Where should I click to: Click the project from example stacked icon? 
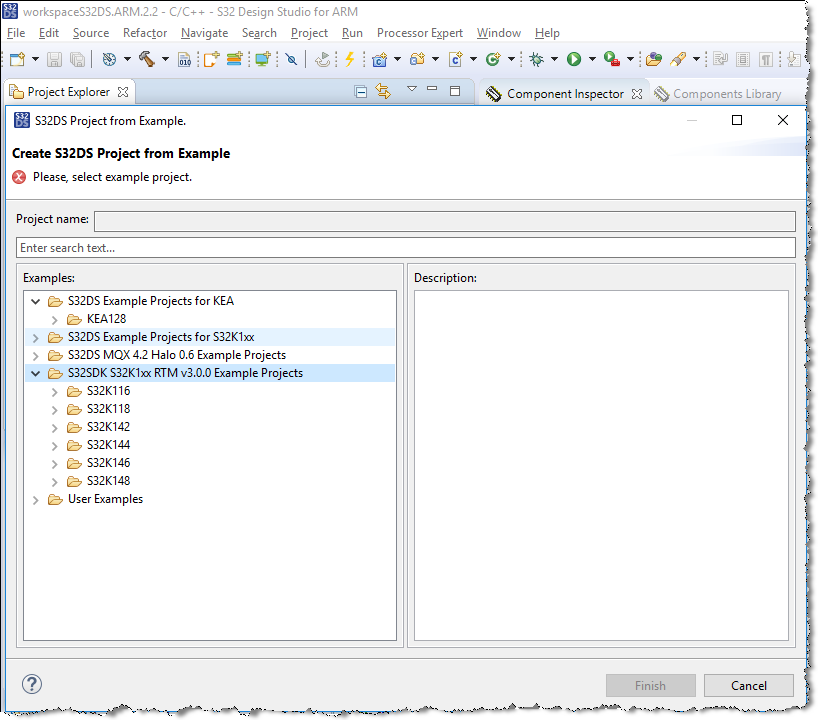click(235, 59)
